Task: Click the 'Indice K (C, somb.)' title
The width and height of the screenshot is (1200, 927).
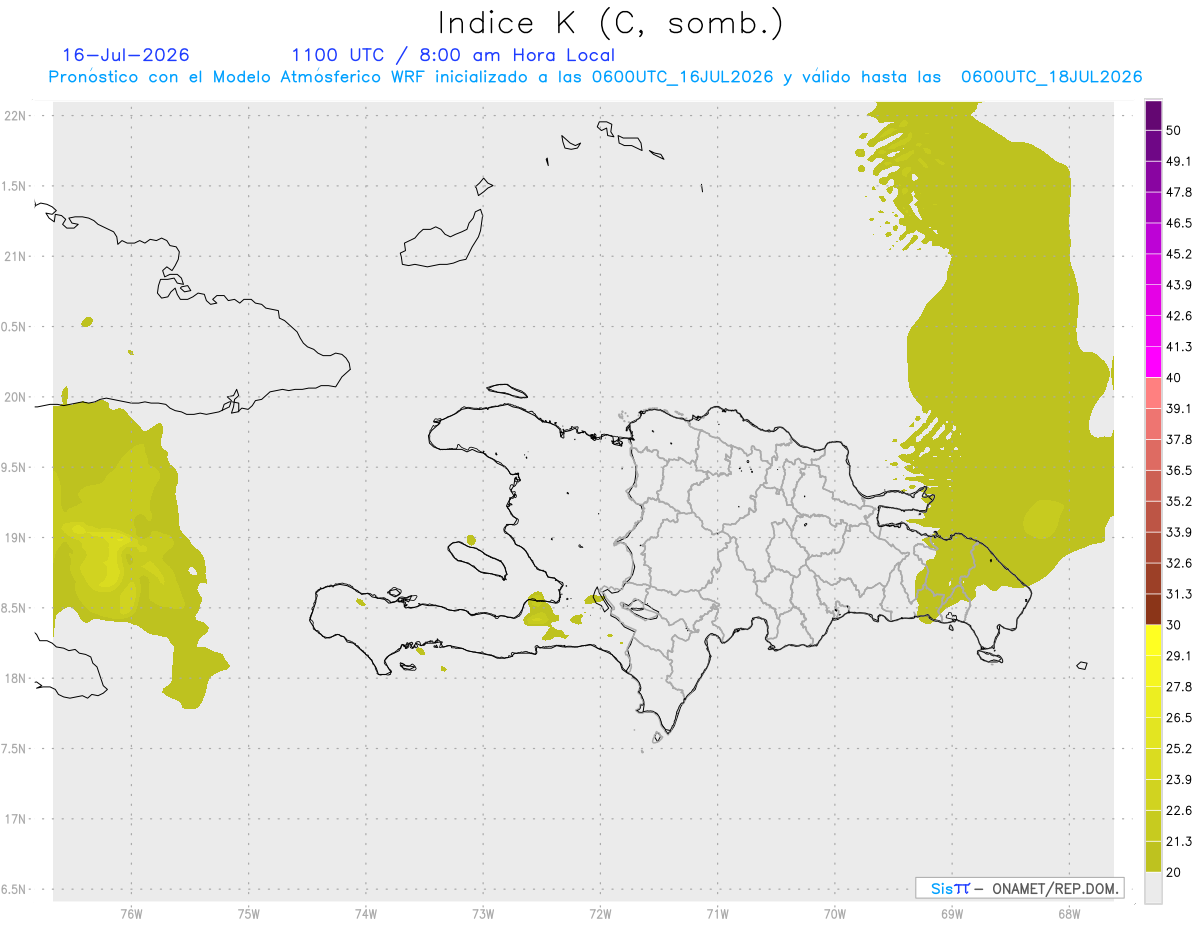Action: [x=610, y=23]
